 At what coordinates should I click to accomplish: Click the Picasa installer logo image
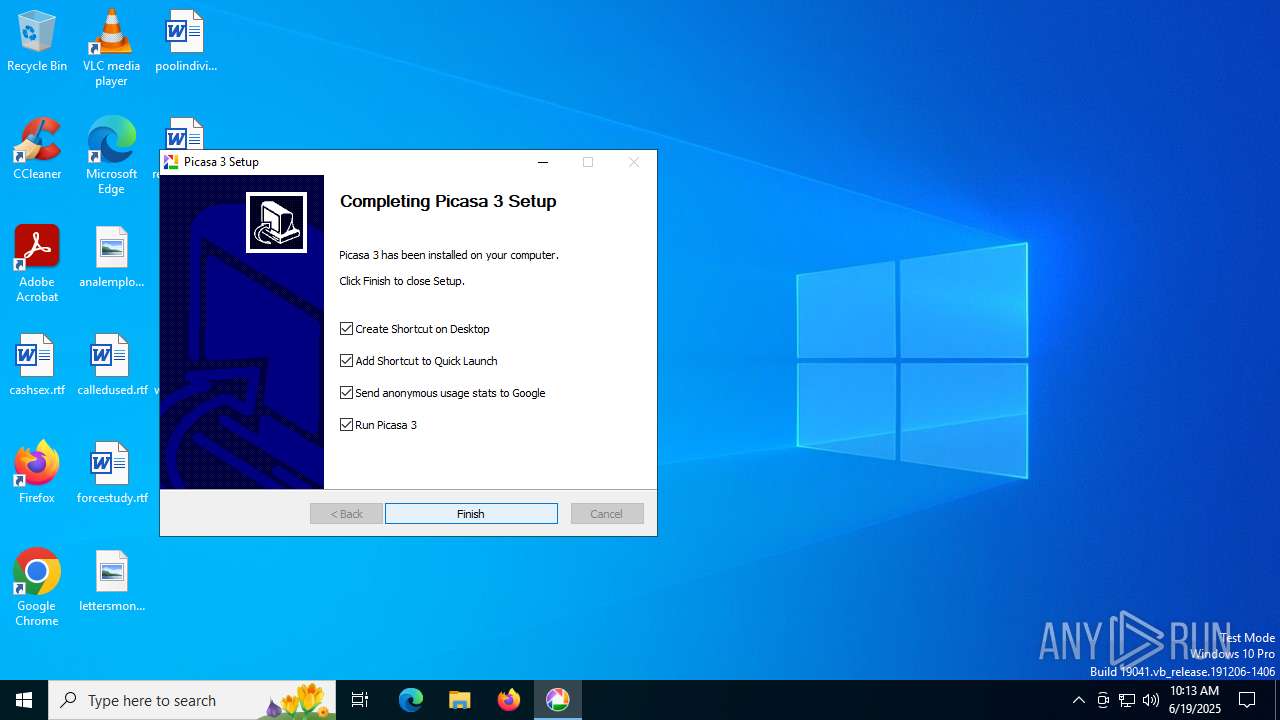pyautogui.click(x=277, y=222)
